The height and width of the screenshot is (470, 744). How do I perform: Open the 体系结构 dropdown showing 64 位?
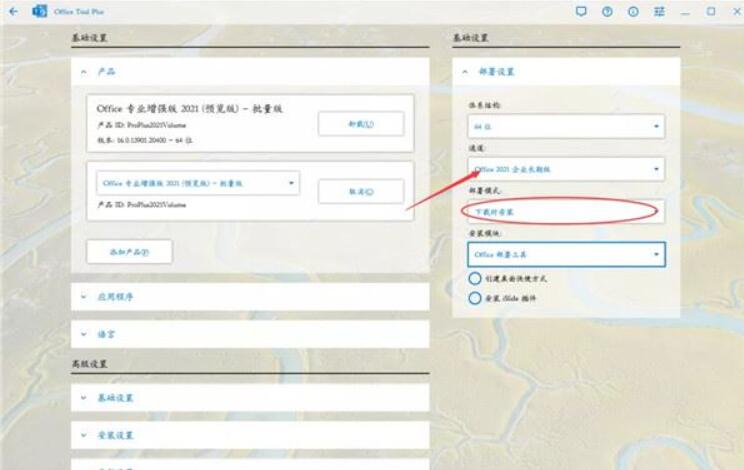click(x=566, y=126)
